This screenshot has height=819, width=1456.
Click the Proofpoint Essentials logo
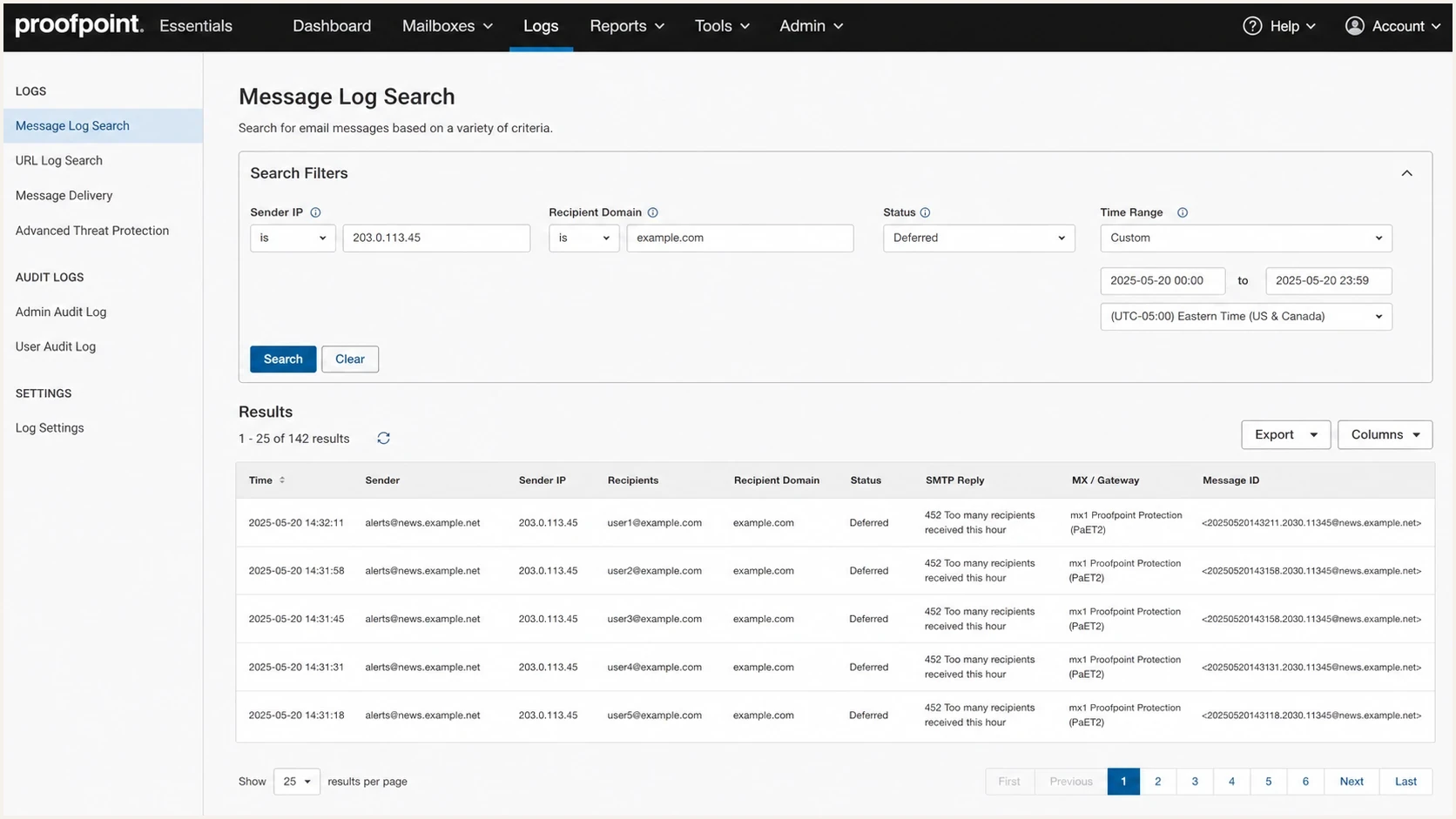tap(124, 25)
